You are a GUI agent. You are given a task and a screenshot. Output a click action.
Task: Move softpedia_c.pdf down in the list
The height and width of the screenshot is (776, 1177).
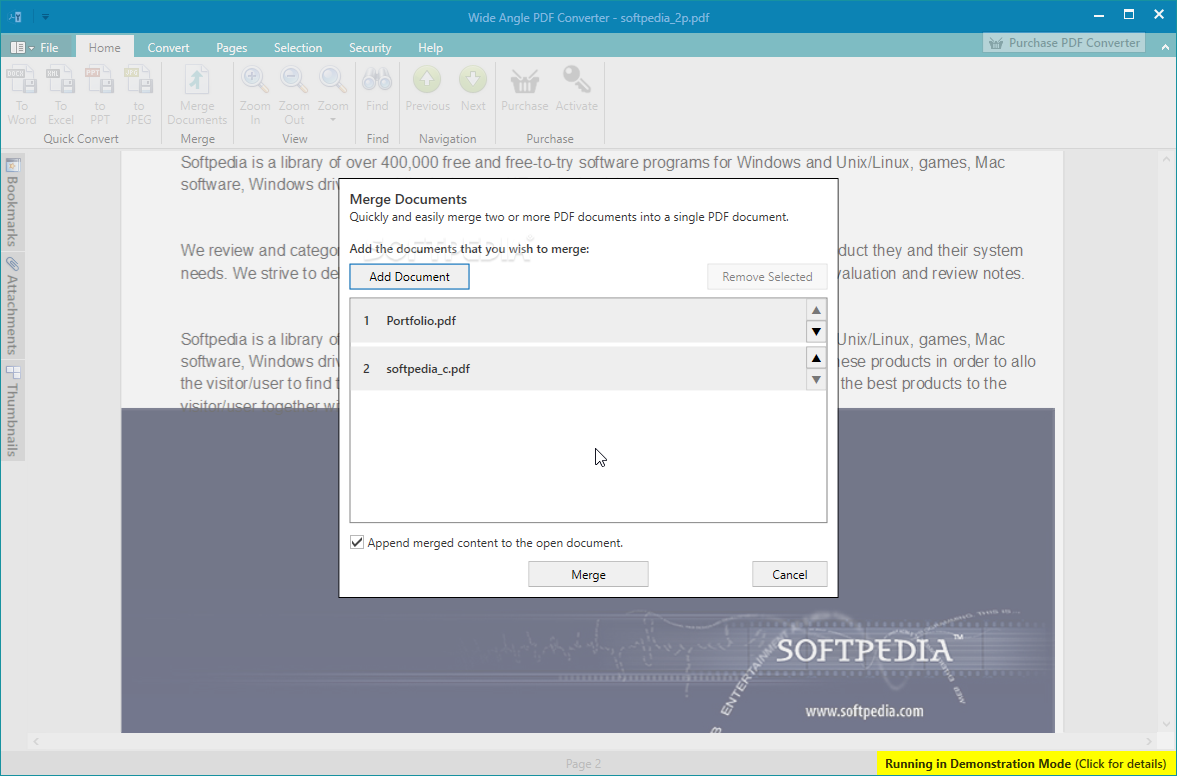pyautogui.click(x=817, y=380)
